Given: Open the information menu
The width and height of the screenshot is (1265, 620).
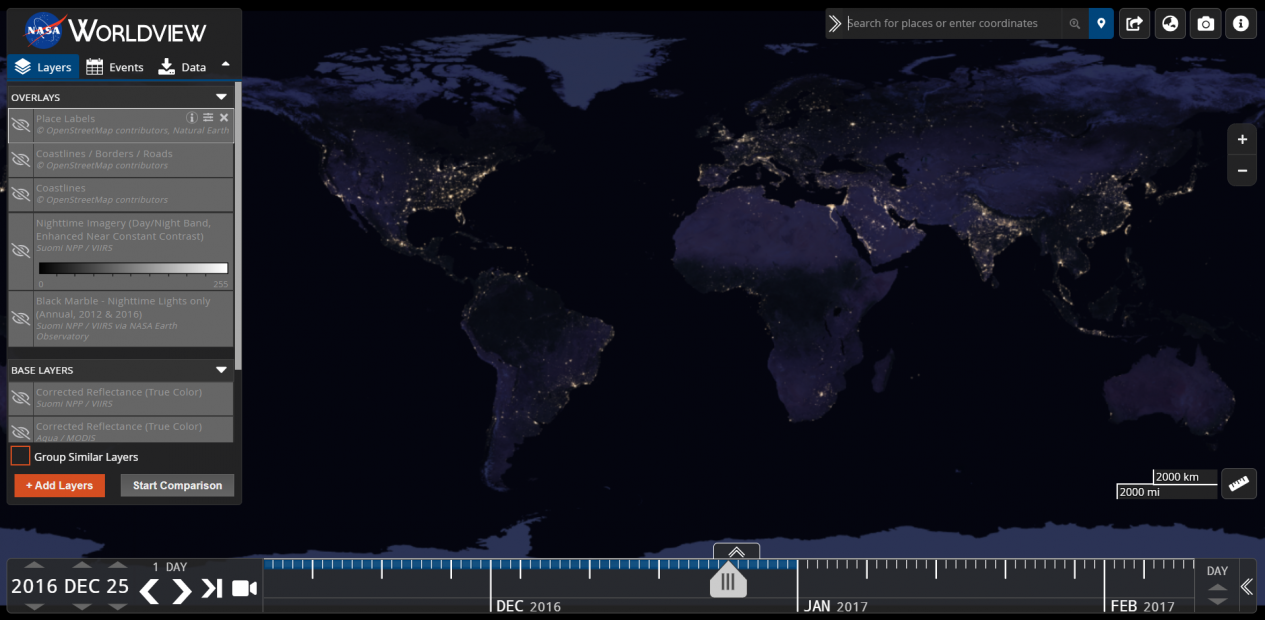Looking at the screenshot, I should coord(1241,23).
